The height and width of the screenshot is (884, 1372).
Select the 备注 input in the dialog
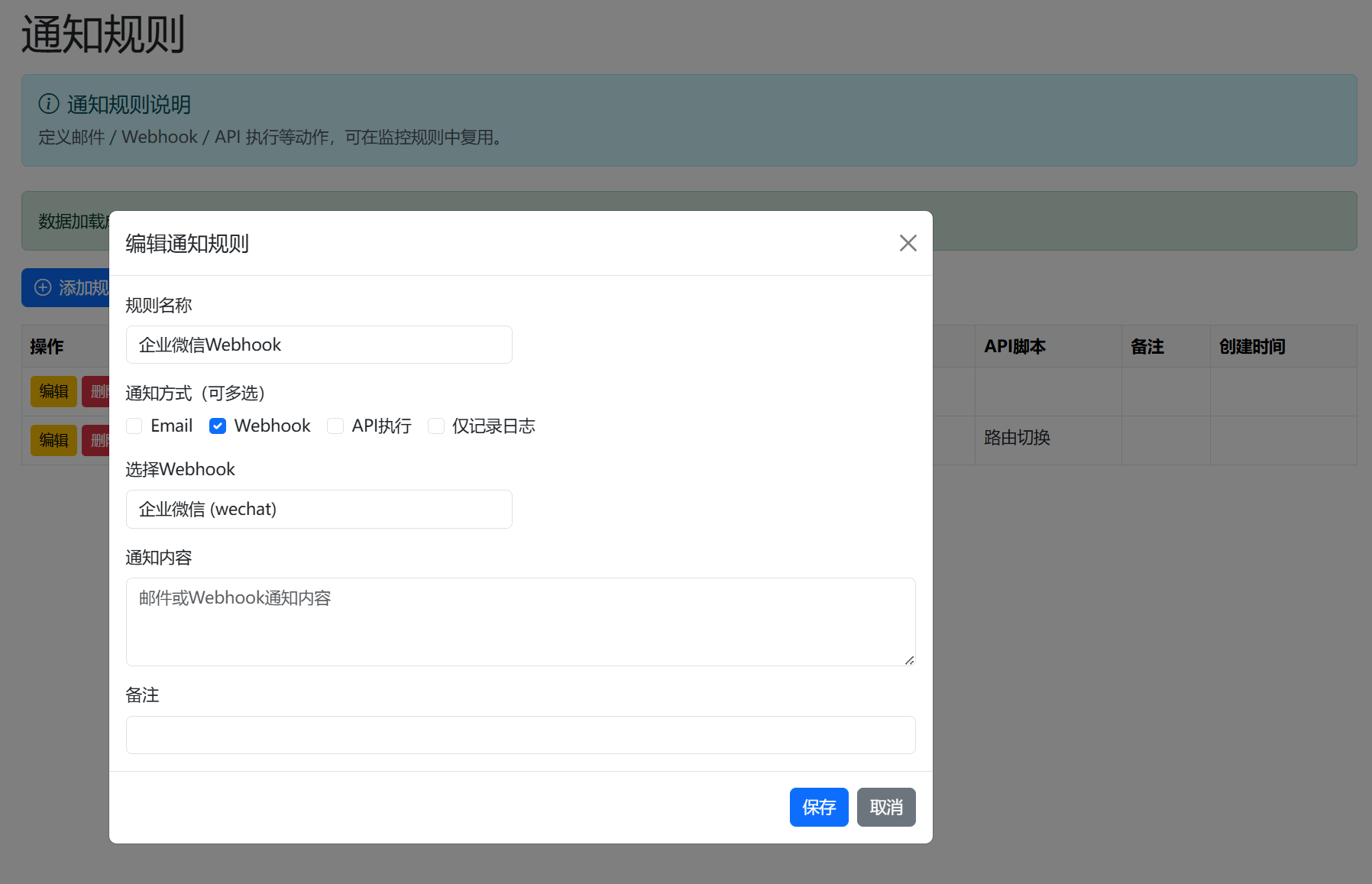520,735
